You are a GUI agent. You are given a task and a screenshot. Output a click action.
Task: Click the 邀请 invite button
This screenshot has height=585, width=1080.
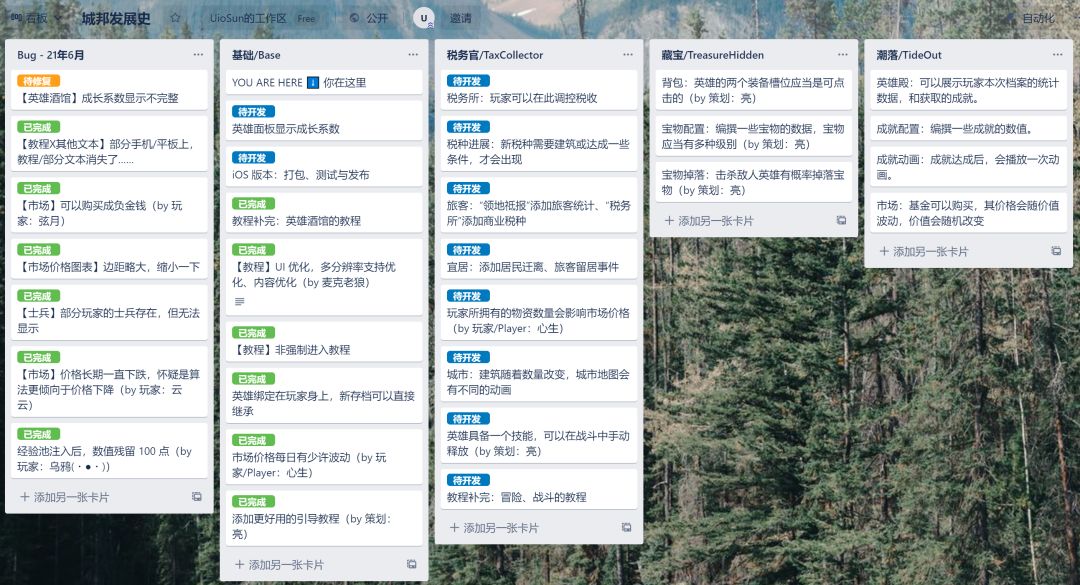461,18
